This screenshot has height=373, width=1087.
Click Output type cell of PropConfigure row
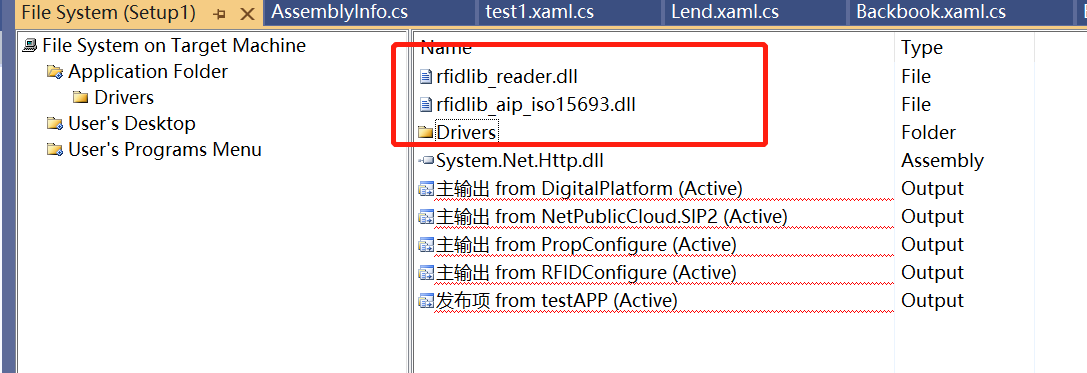tap(932, 245)
